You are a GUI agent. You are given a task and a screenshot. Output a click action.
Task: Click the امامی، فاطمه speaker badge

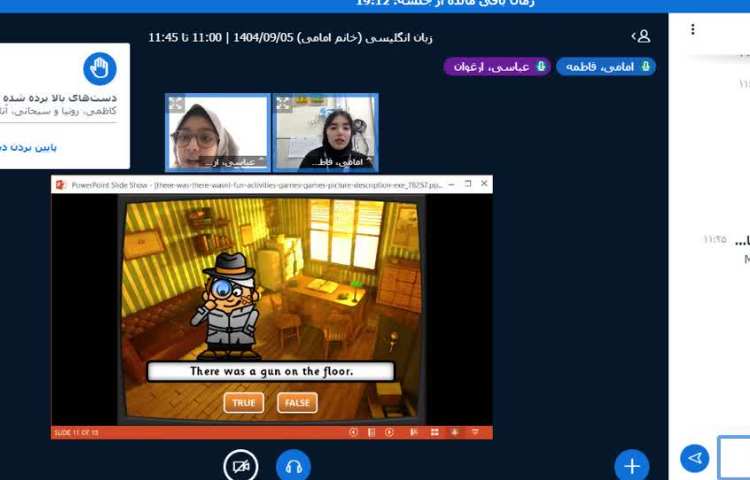point(606,66)
